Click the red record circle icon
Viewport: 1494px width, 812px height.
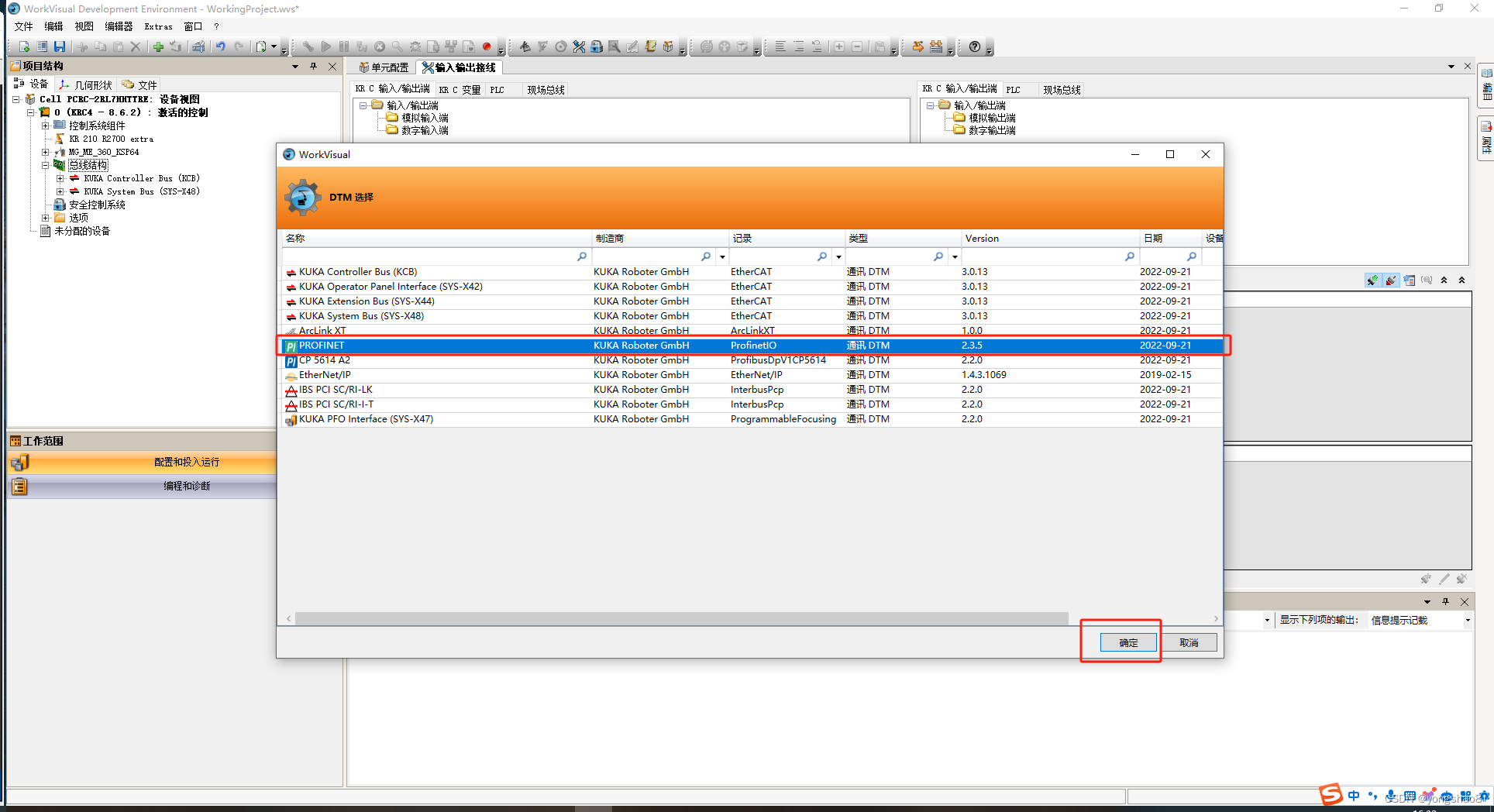tap(487, 46)
